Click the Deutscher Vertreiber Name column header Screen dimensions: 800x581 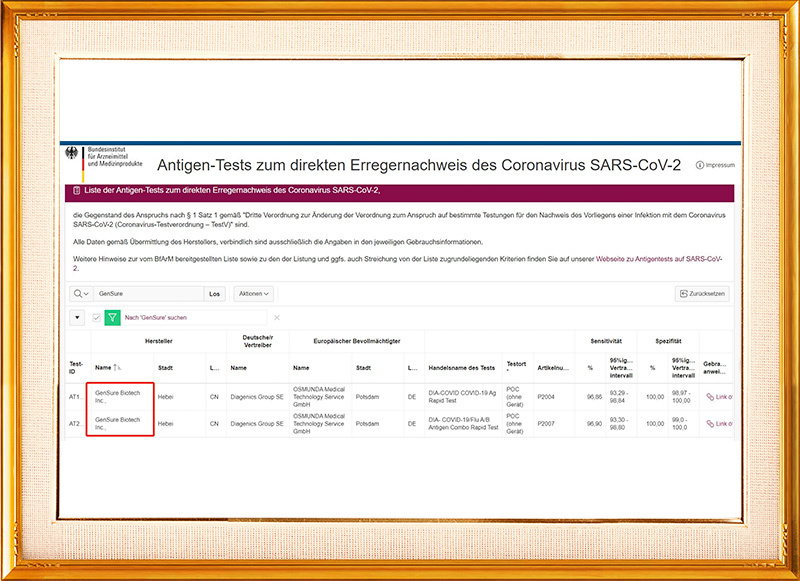point(238,368)
